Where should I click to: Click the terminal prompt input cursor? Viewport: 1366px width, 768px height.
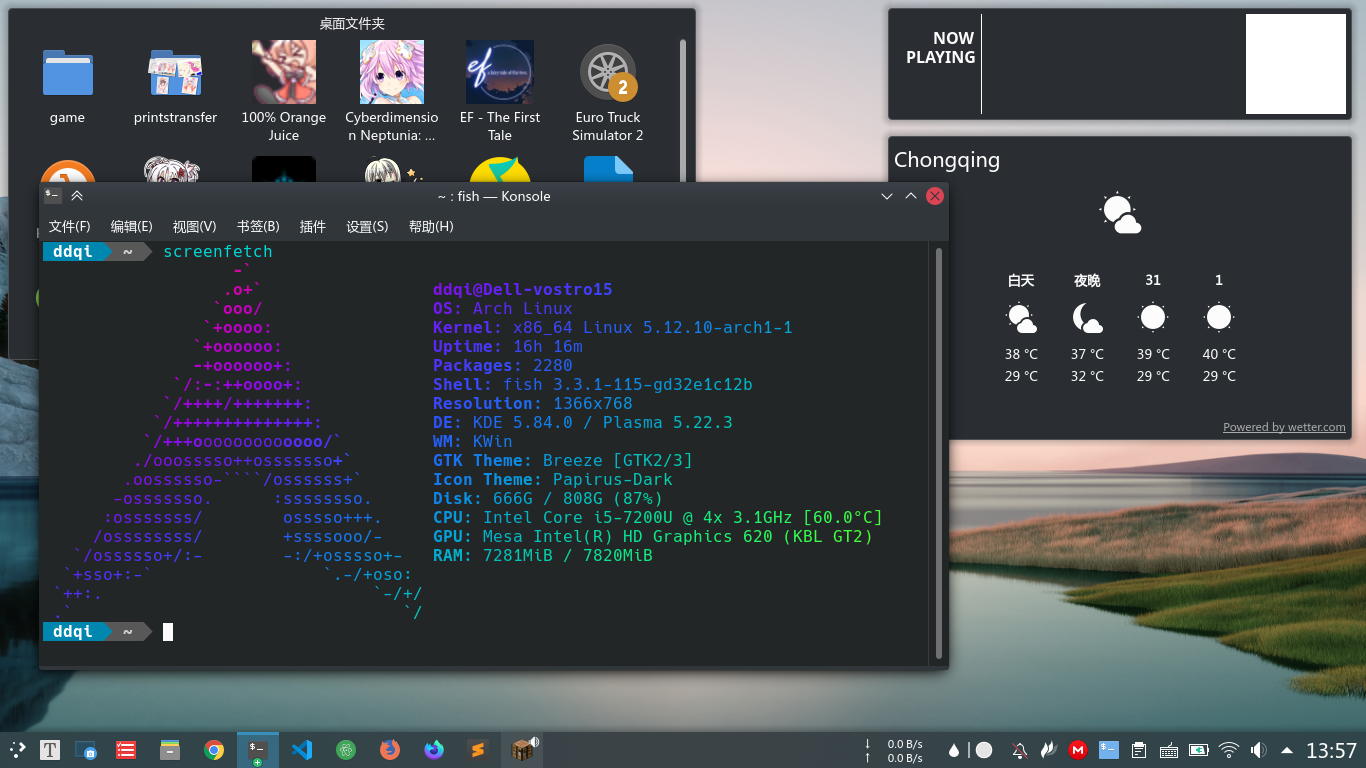tap(168, 631)
